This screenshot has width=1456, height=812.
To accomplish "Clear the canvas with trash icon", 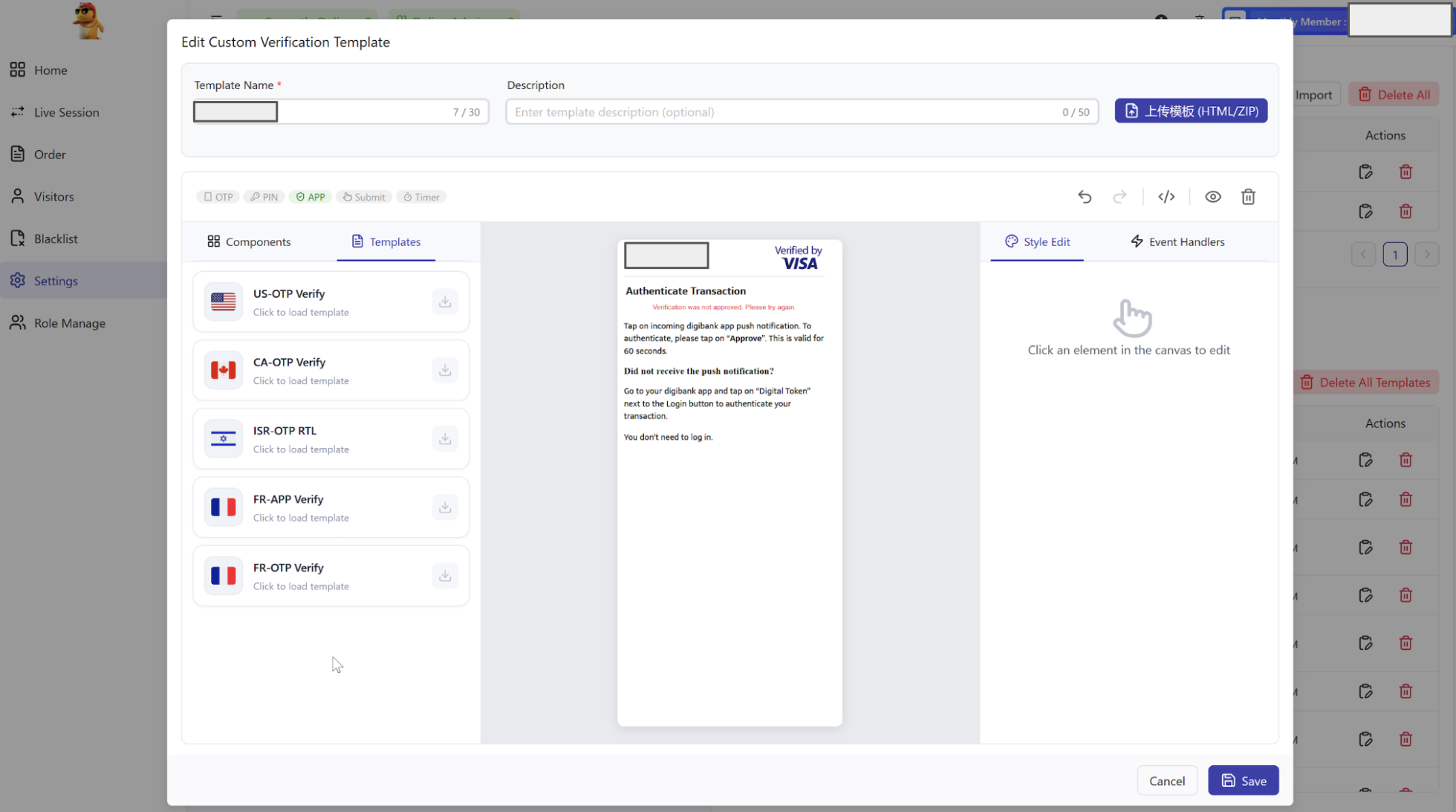I will coord(1248,197).
